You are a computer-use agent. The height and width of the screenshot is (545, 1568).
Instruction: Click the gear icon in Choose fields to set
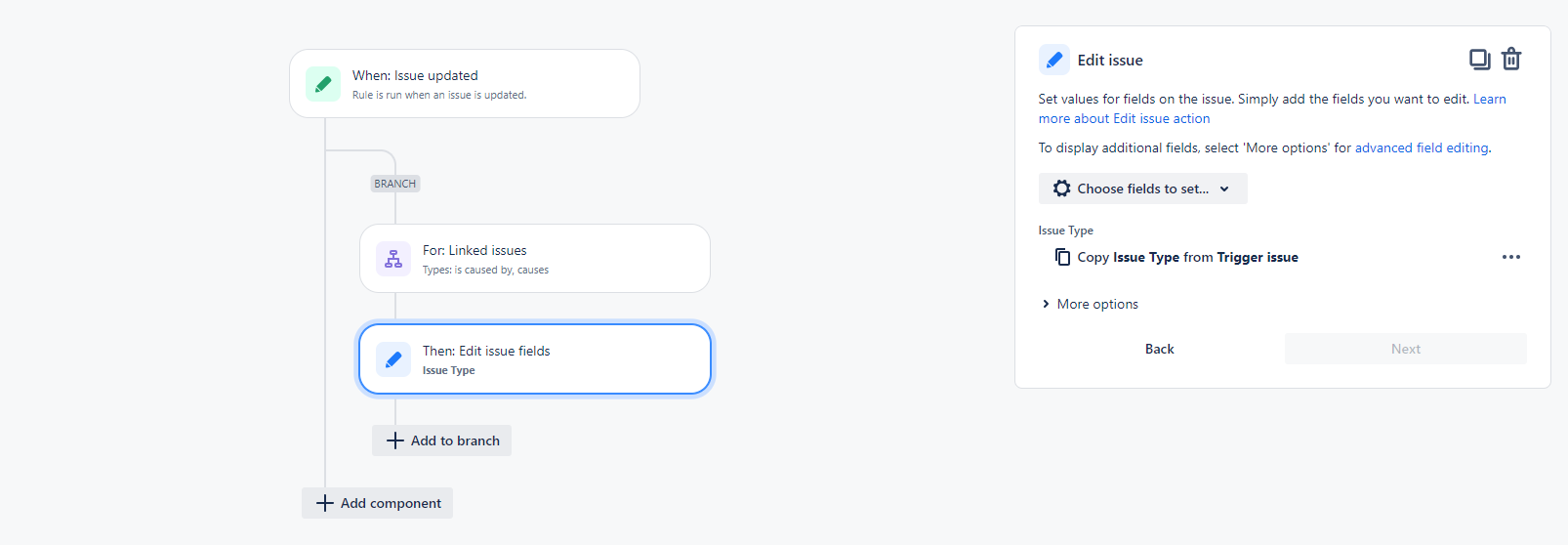coord(1062,189)
